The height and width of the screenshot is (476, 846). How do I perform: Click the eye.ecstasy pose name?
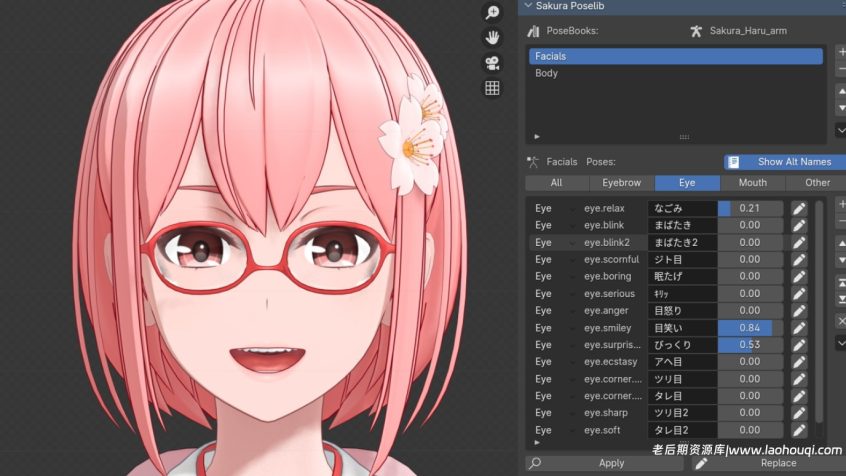pos(610,362)
